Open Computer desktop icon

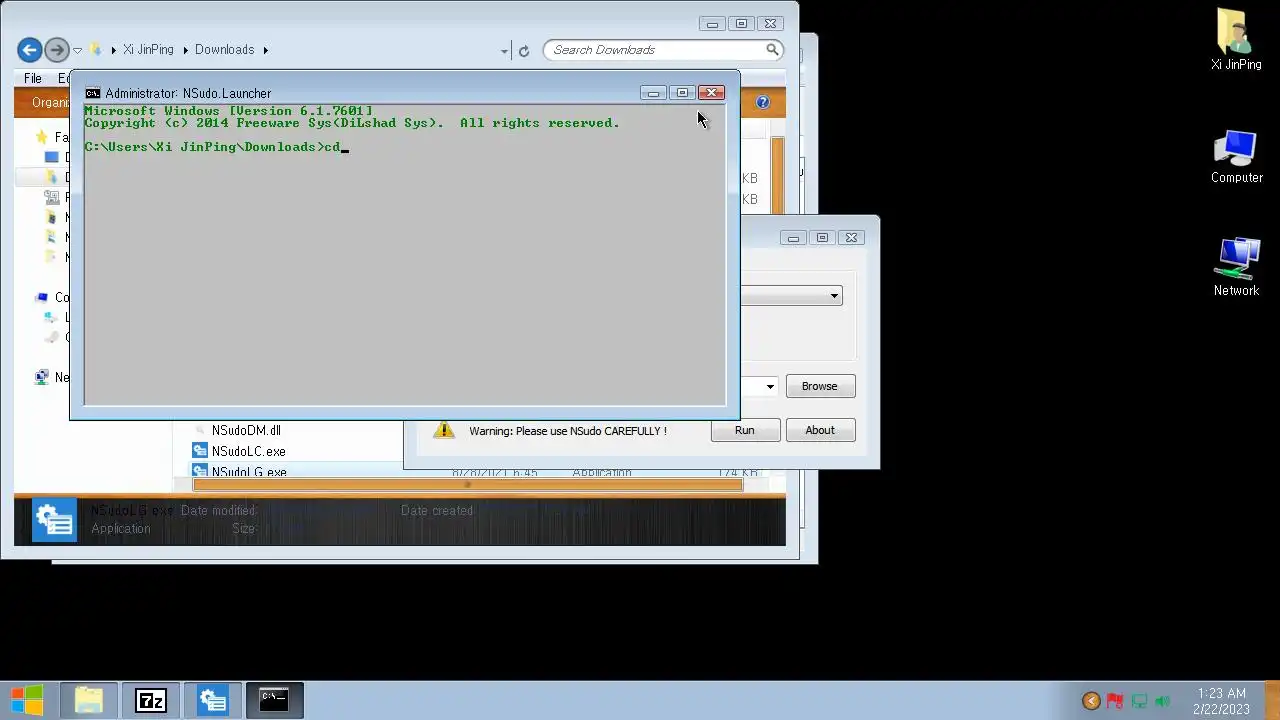coord(1236,157)
